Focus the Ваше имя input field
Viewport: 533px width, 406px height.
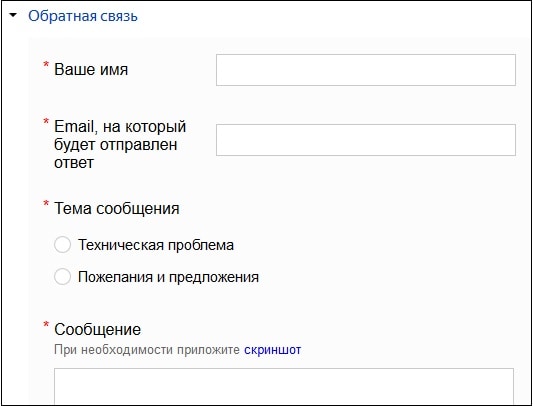366,70
